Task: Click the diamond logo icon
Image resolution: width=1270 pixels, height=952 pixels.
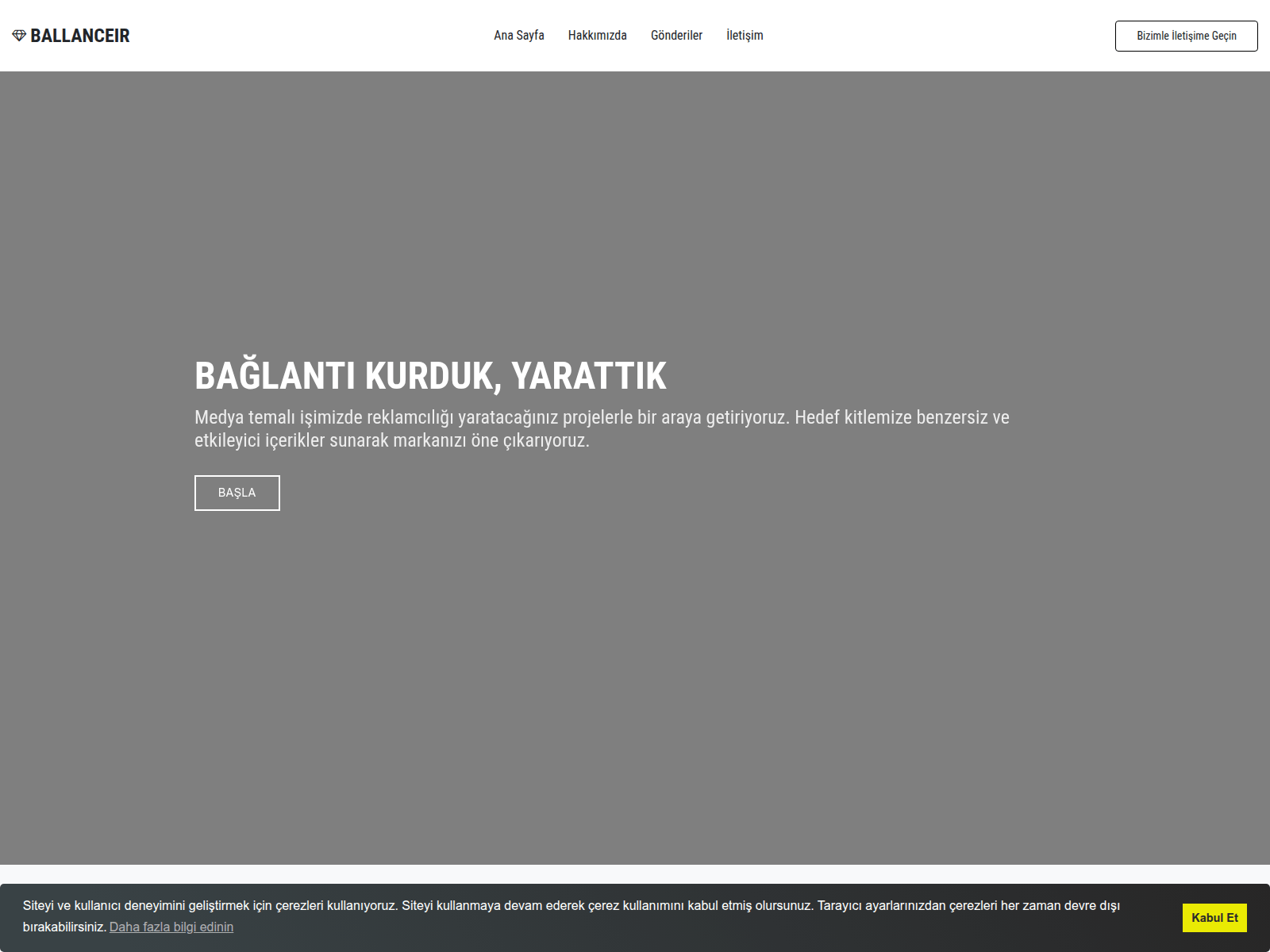Action: 19,35
